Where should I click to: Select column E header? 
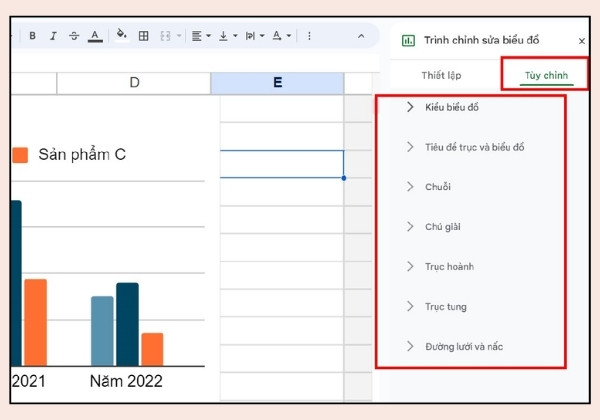point(277,83)
